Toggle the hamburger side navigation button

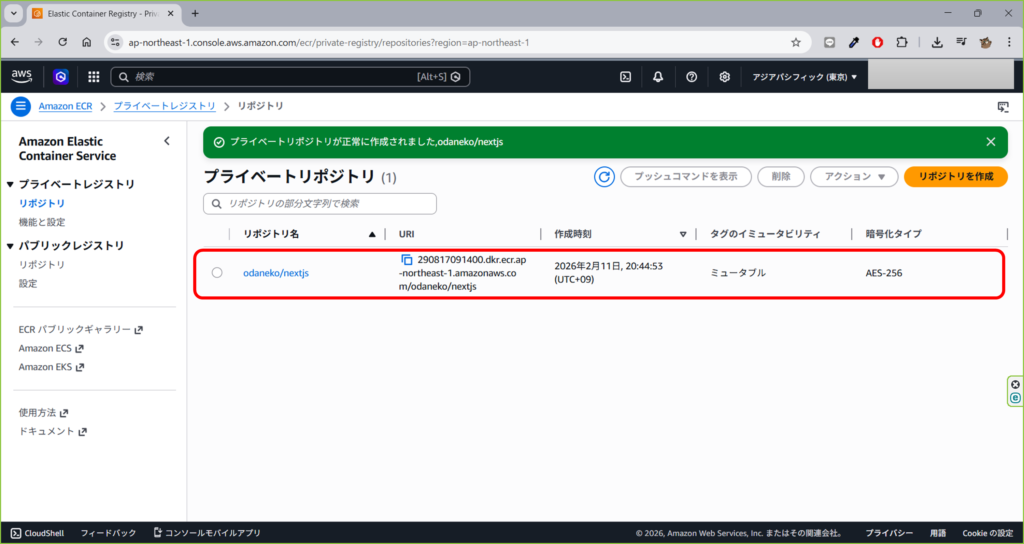coord(21,106)
